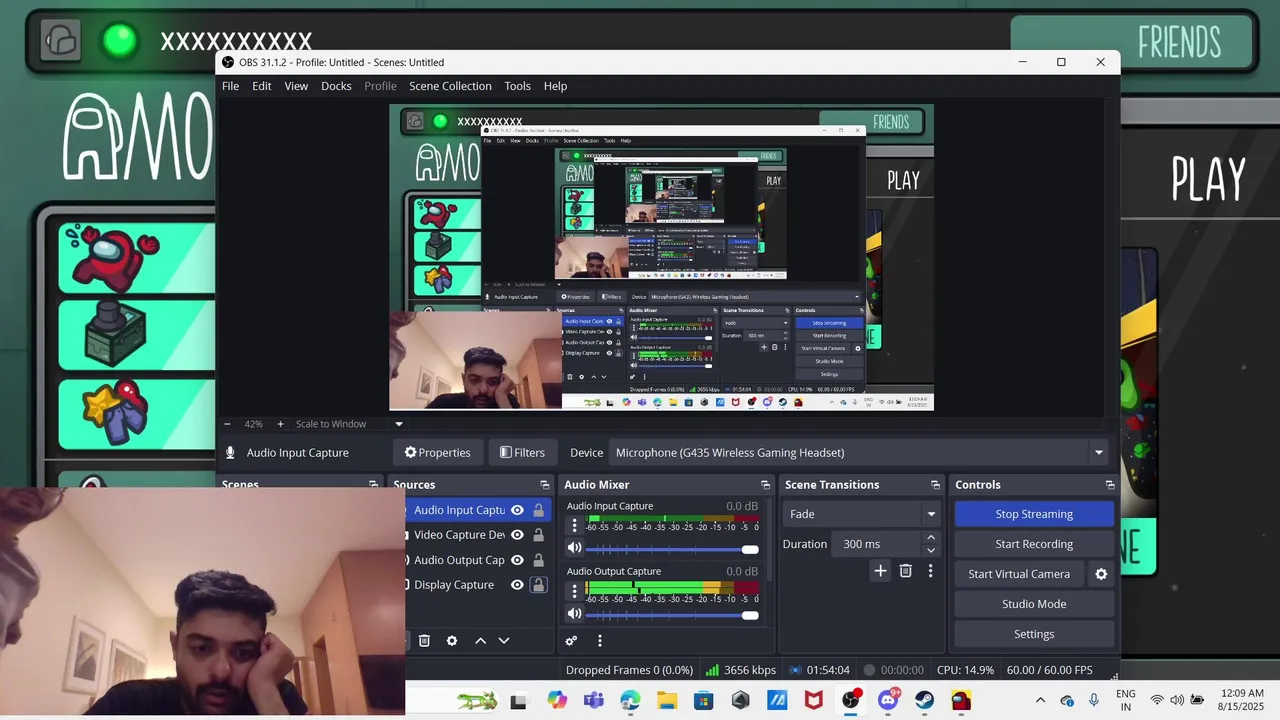The image size is (1280, 720).
Task: Hide the Display Capture source
Action: tap(517, 585)
